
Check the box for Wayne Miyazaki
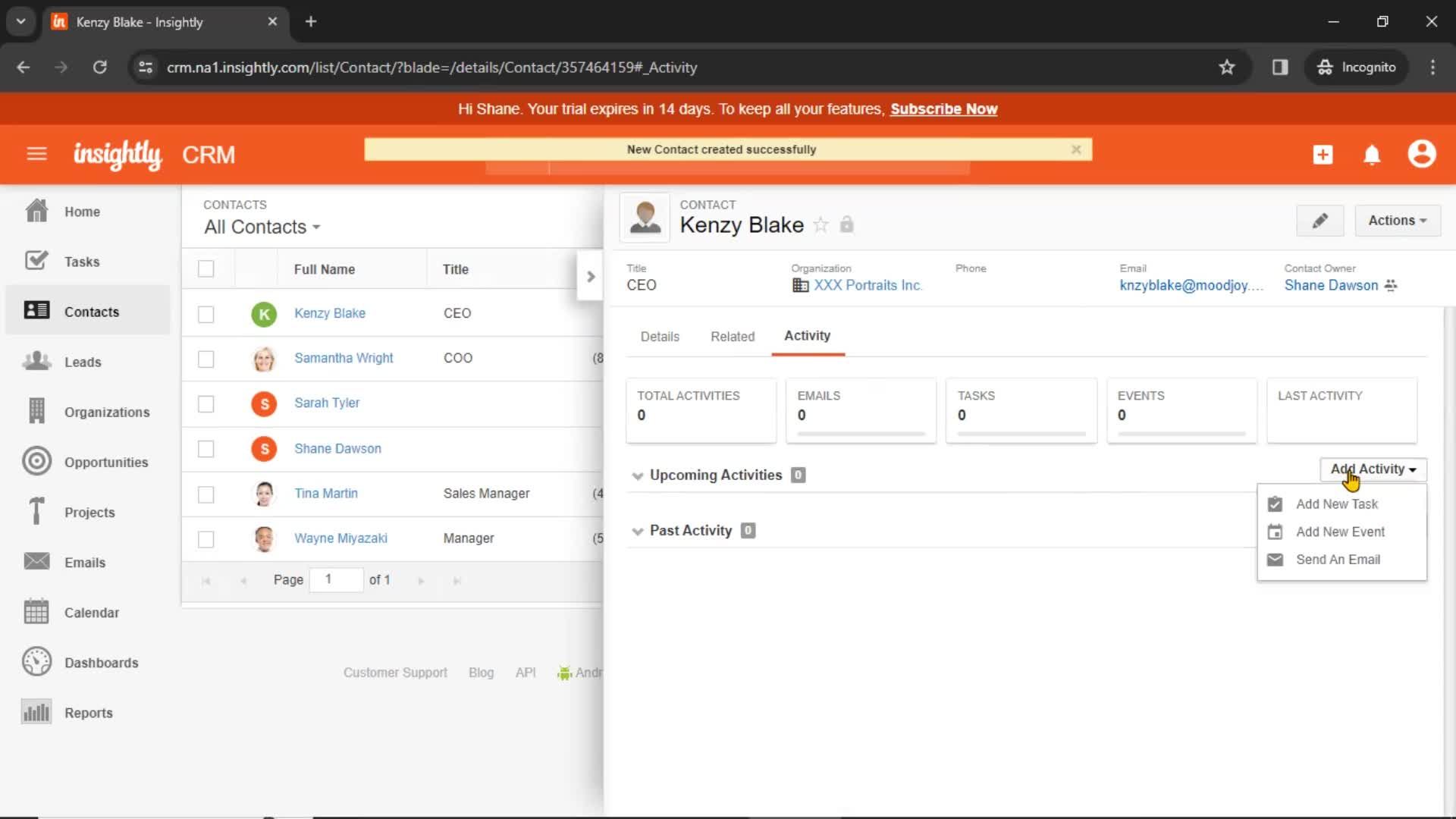206,539
